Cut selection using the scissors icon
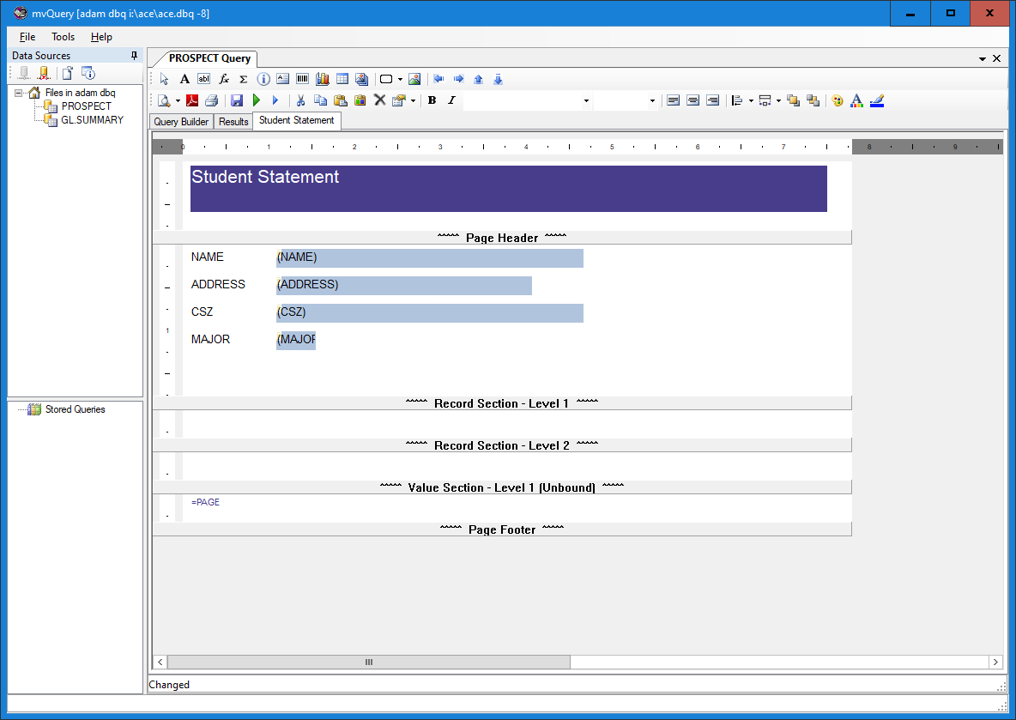The image size is (1016, 720). click(x=300, y=101)
